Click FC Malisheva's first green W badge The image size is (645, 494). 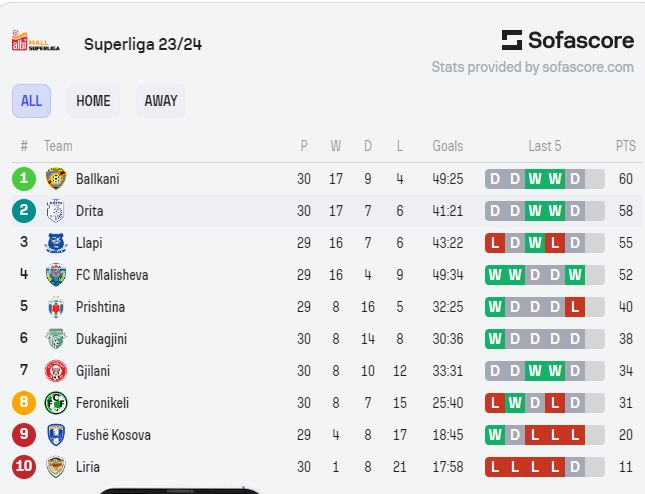495,275
